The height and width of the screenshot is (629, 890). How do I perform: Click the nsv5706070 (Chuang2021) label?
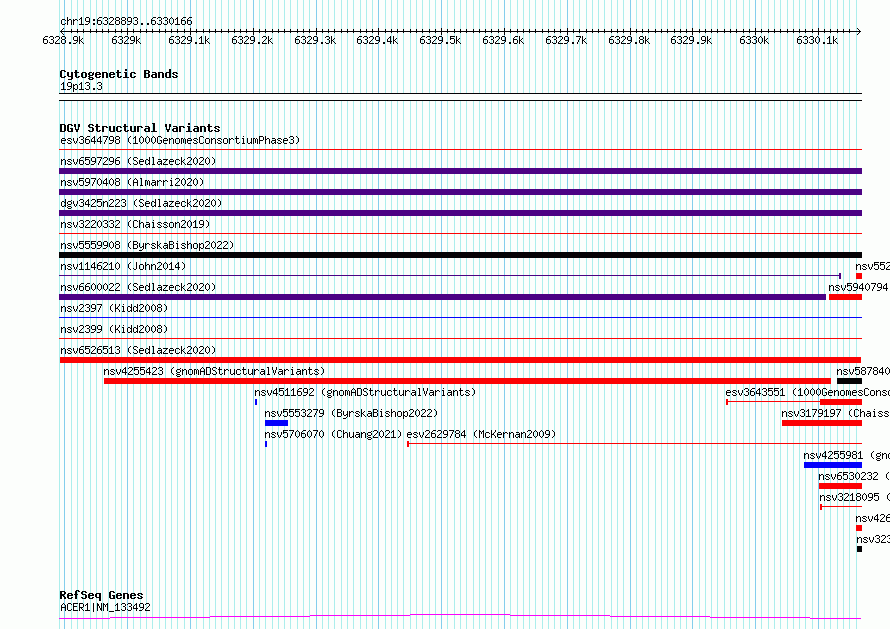pos(333,434)
